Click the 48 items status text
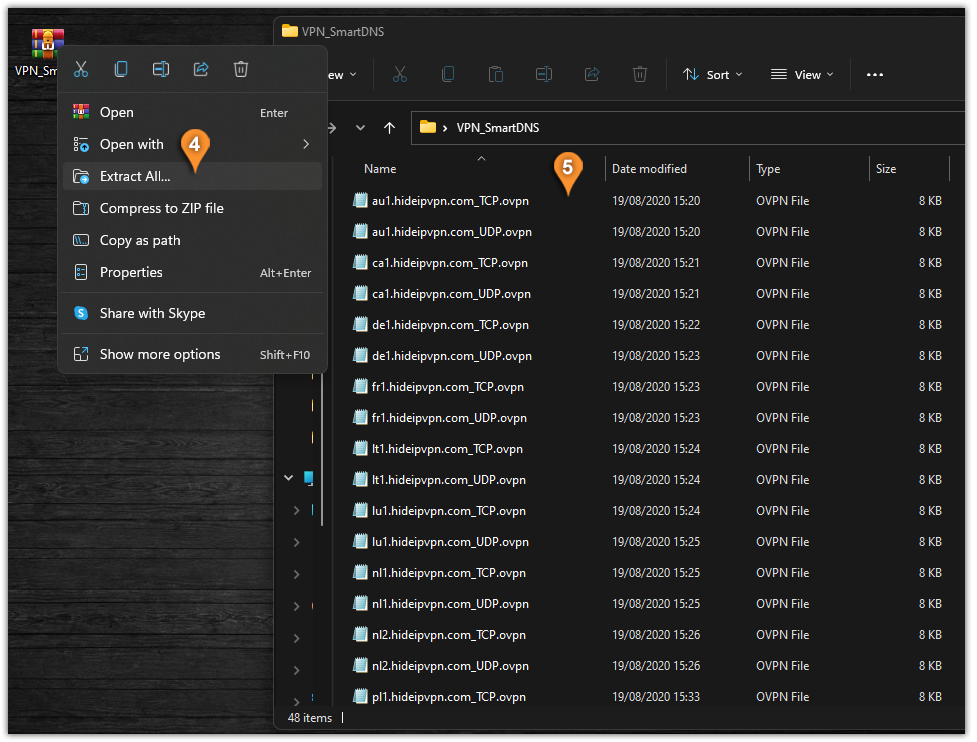This screenshot has height=742, width=977. coord(310,718)
